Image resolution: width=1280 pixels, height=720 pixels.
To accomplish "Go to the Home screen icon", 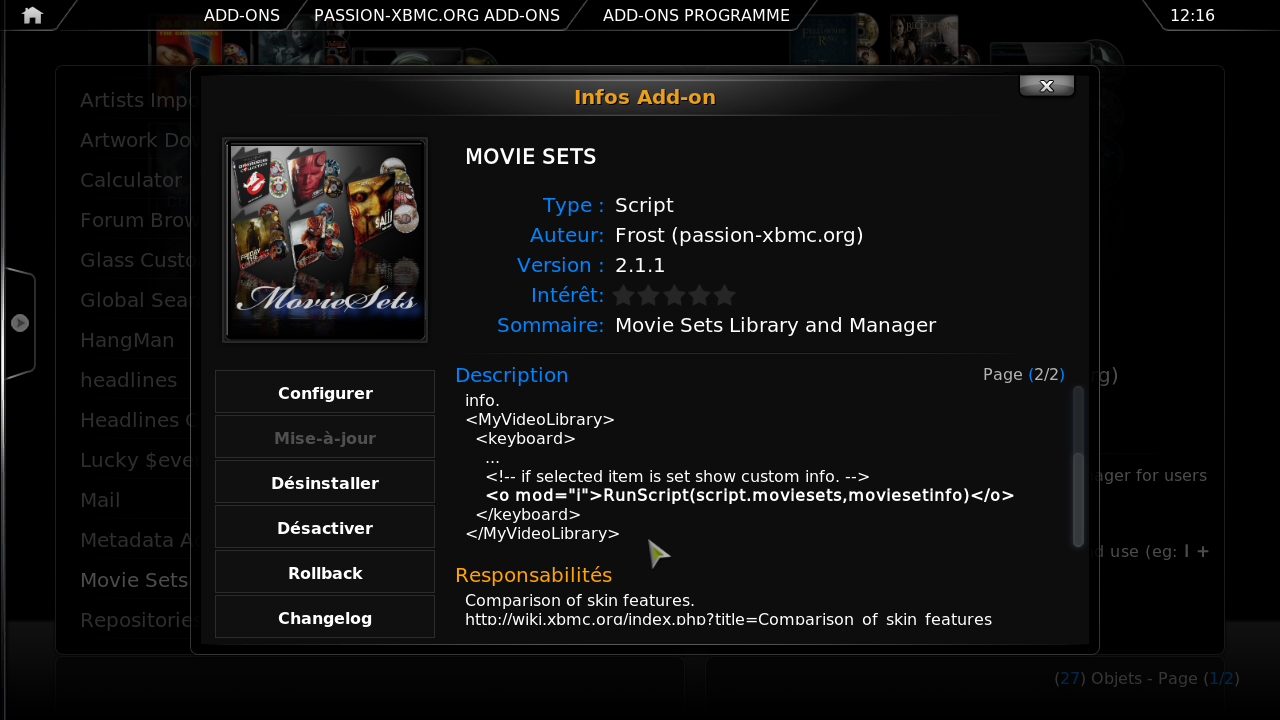I will 32,15.
